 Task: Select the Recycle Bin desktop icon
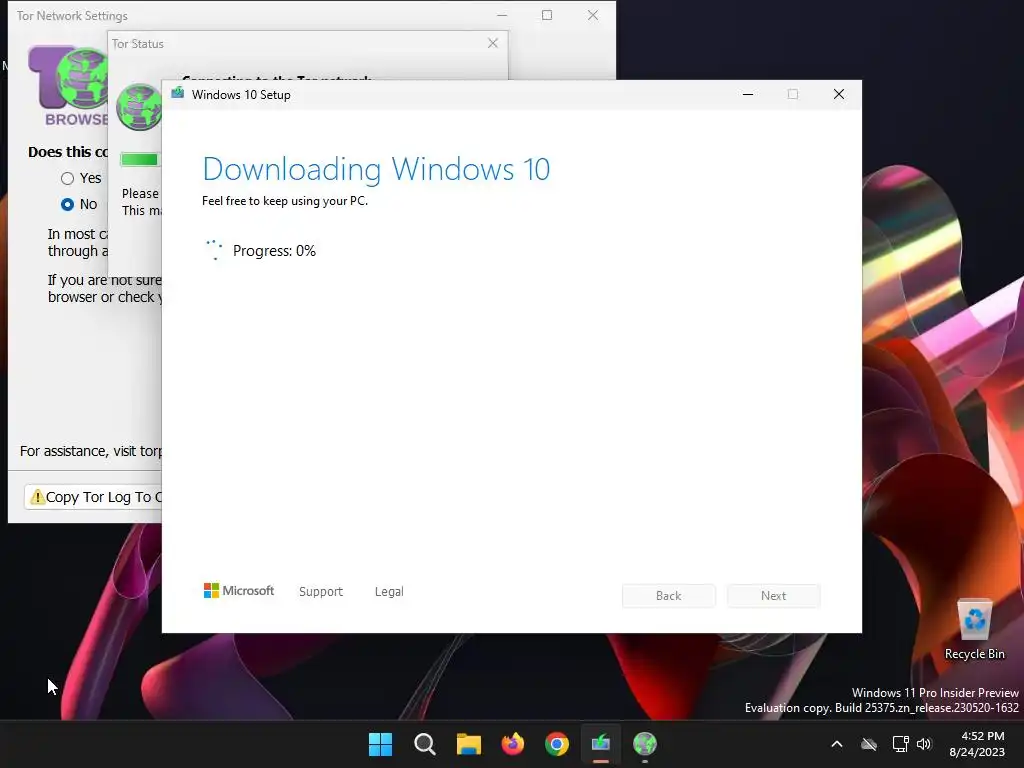(x=974, y=630)
